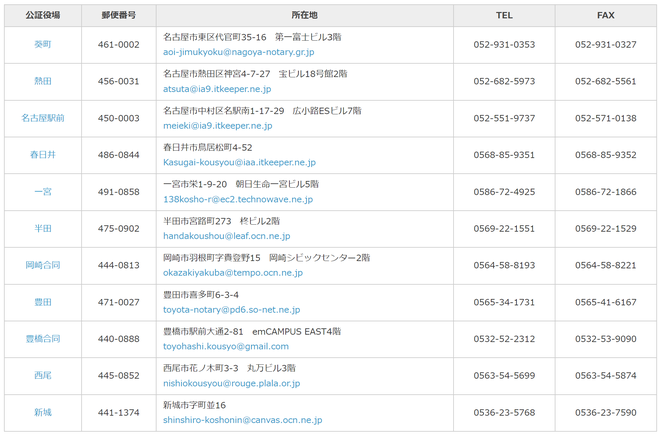Screen dimensions: 660x436
Task: Select postal code 440-0888
Action: (119, 339)
